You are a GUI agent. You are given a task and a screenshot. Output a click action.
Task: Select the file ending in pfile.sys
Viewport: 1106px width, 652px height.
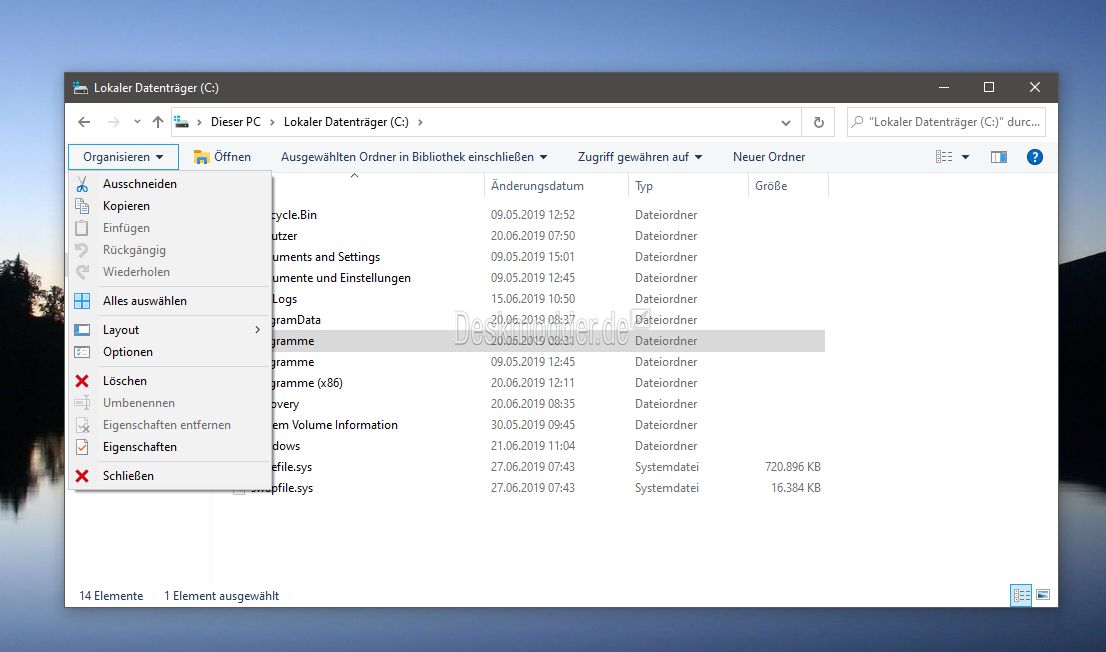pos(529,488)
